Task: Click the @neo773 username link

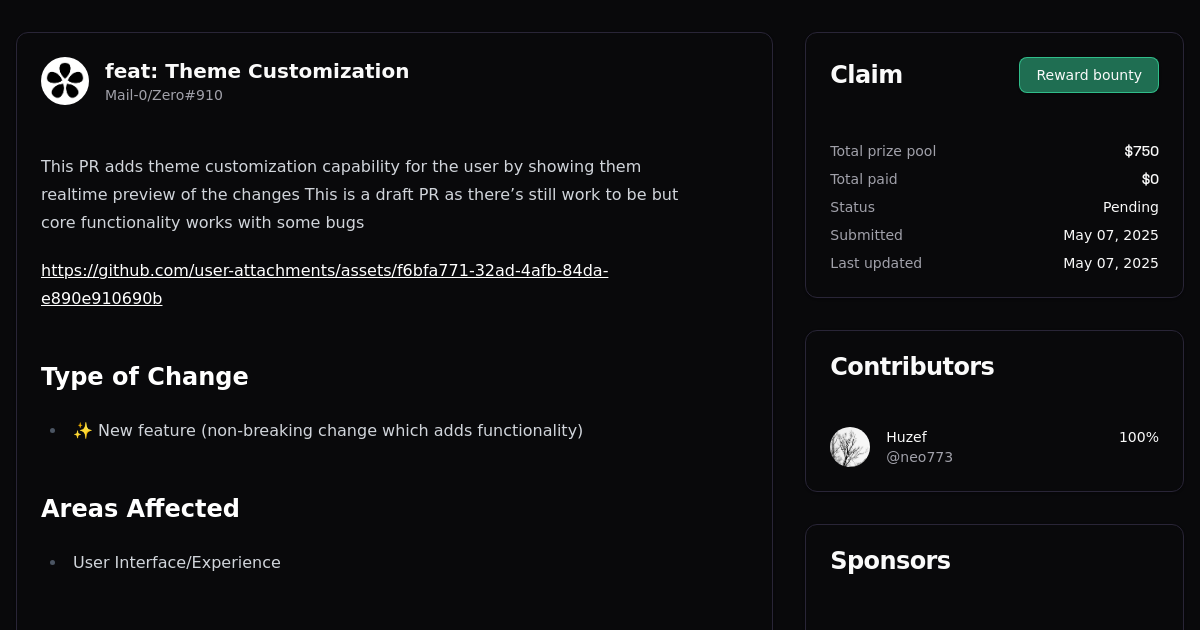Action: point(919,457)
